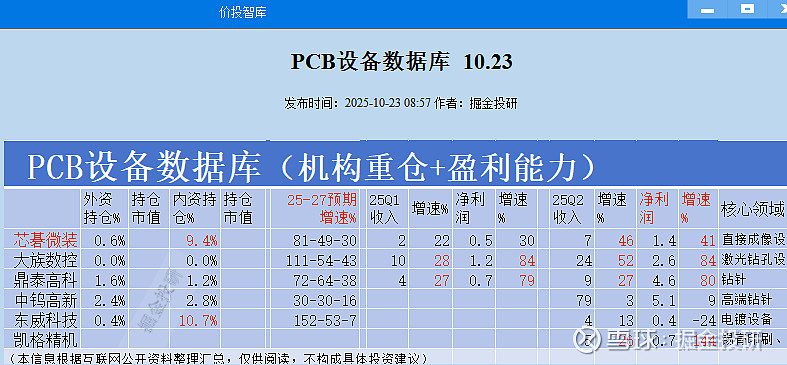The width and height of the screenshot is (787, 365).
Task: Click the 电镀设备 core field cell
Action: [x=753, y=319]
